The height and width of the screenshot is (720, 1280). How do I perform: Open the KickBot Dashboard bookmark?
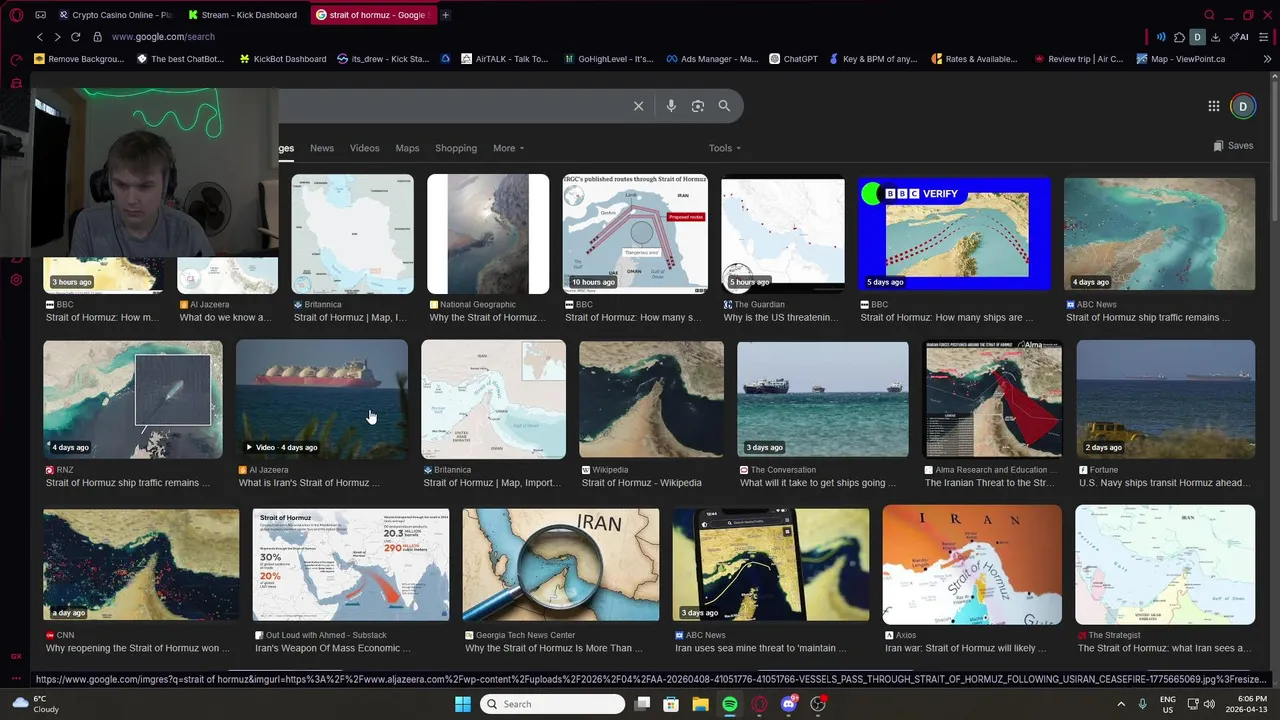(283, 59)
